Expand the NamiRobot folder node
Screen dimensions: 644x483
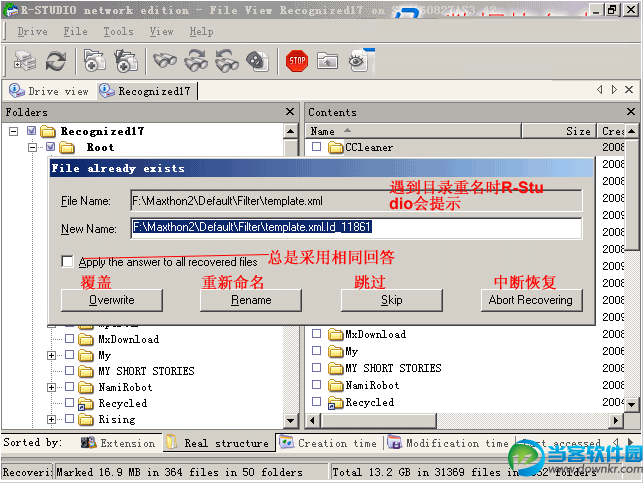coord(51,387)
